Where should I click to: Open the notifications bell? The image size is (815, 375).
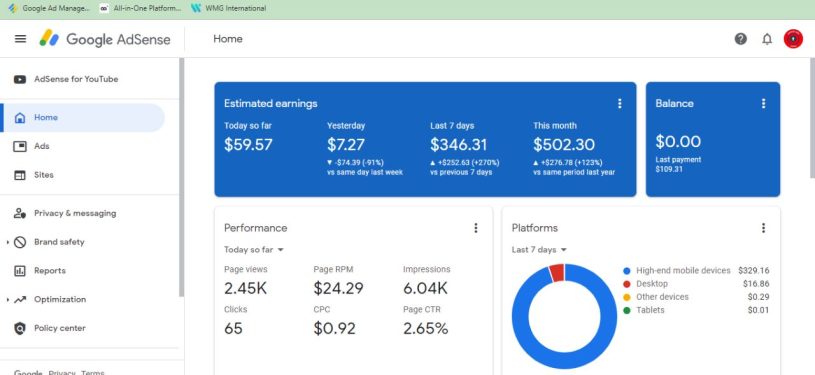point(767,39)
